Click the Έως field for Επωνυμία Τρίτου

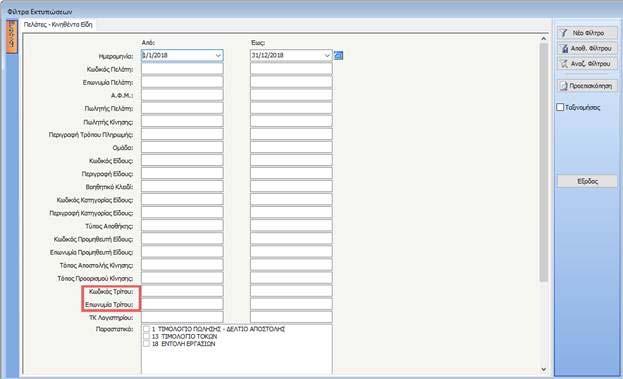click(x=291, y=304)
